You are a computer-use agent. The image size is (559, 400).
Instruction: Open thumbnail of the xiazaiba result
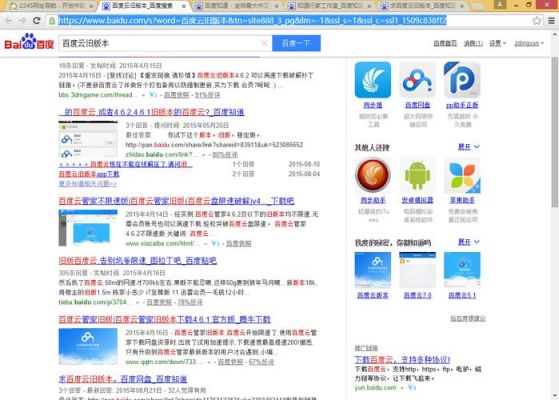88,228
